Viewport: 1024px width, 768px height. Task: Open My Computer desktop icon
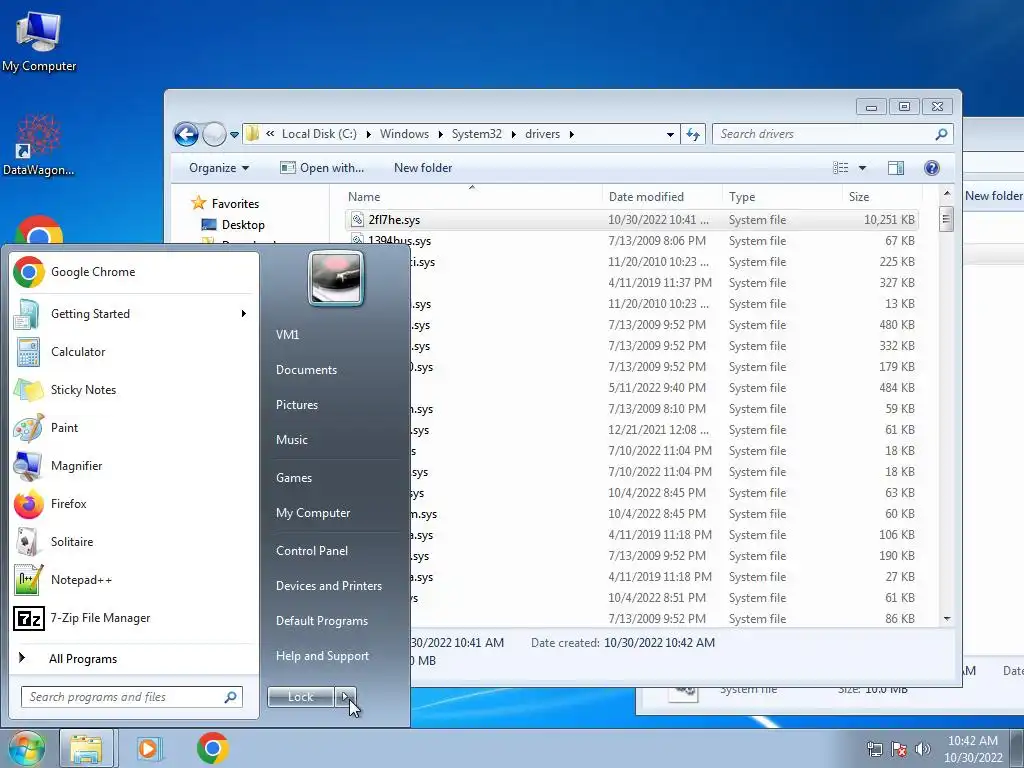[39, 42]
